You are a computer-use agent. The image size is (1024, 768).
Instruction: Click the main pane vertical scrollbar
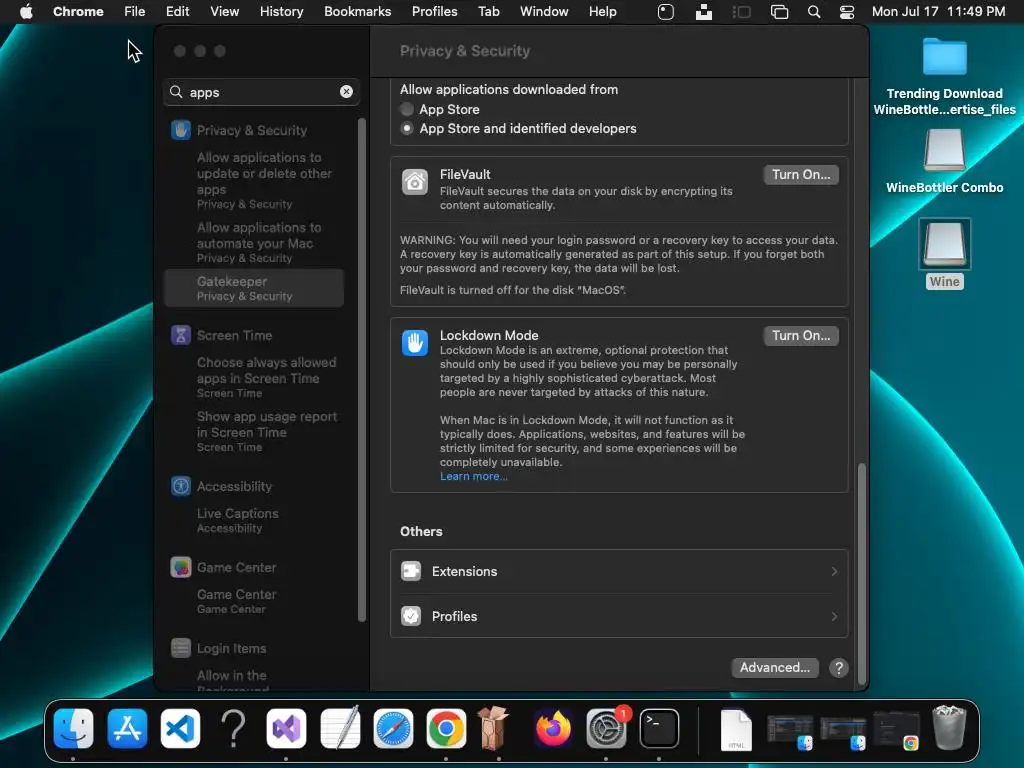point(861,573)
